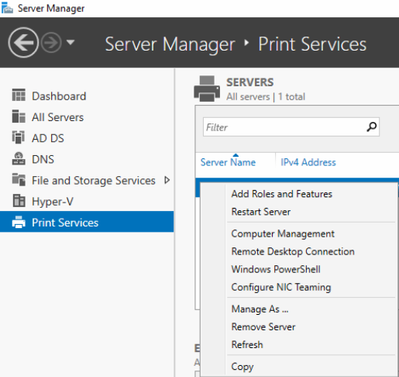Choose Manage As ... from context menu

260,309
